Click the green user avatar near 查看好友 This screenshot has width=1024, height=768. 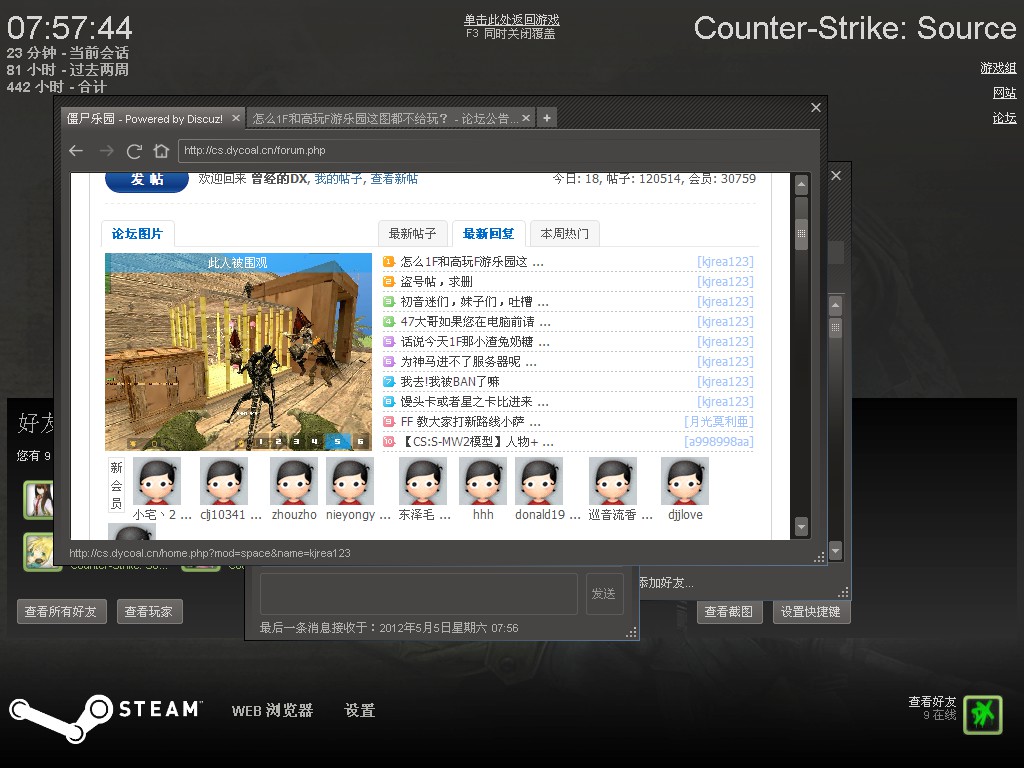coord(983,715)
